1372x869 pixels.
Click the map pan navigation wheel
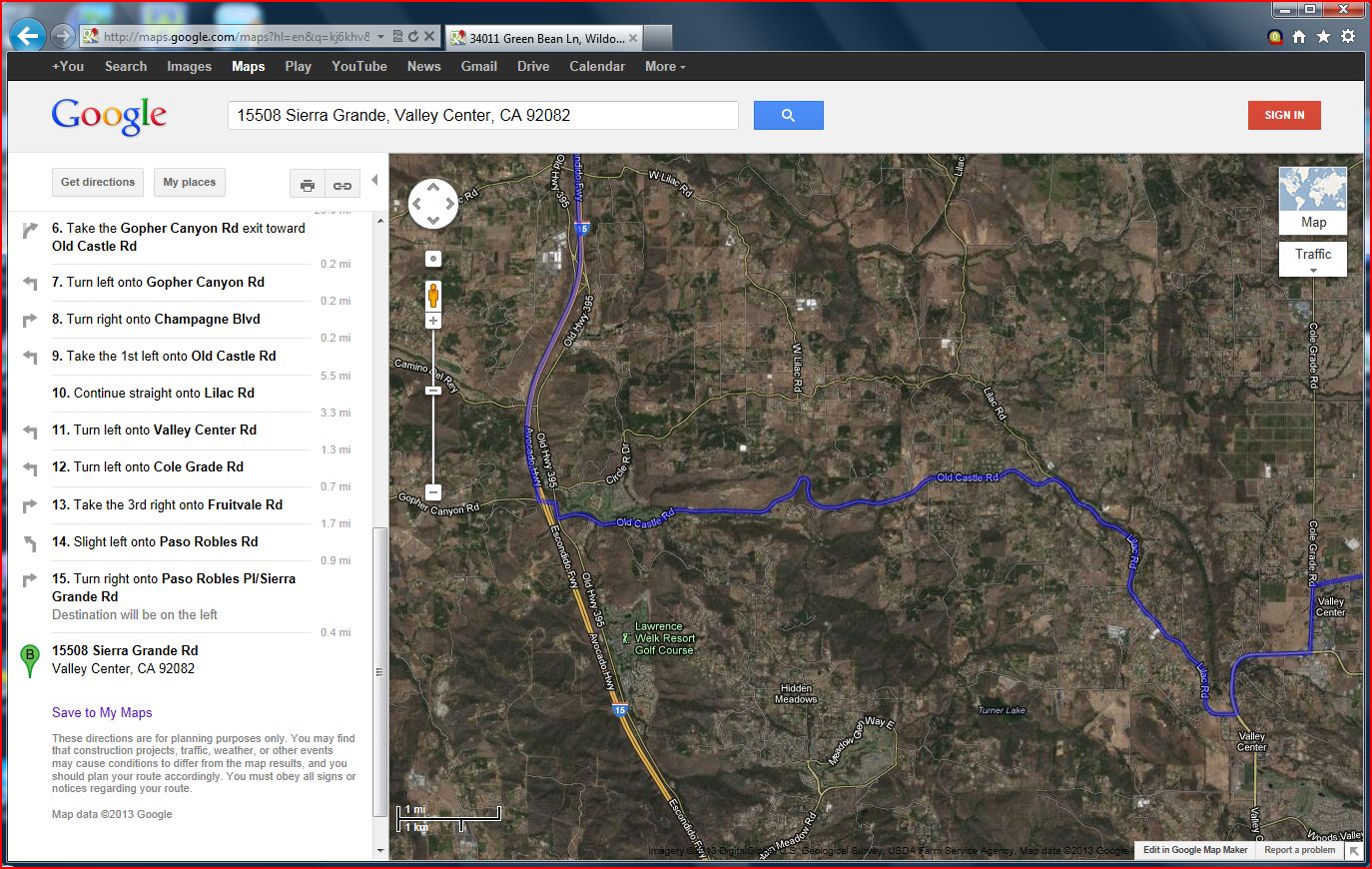click(433, 204)
